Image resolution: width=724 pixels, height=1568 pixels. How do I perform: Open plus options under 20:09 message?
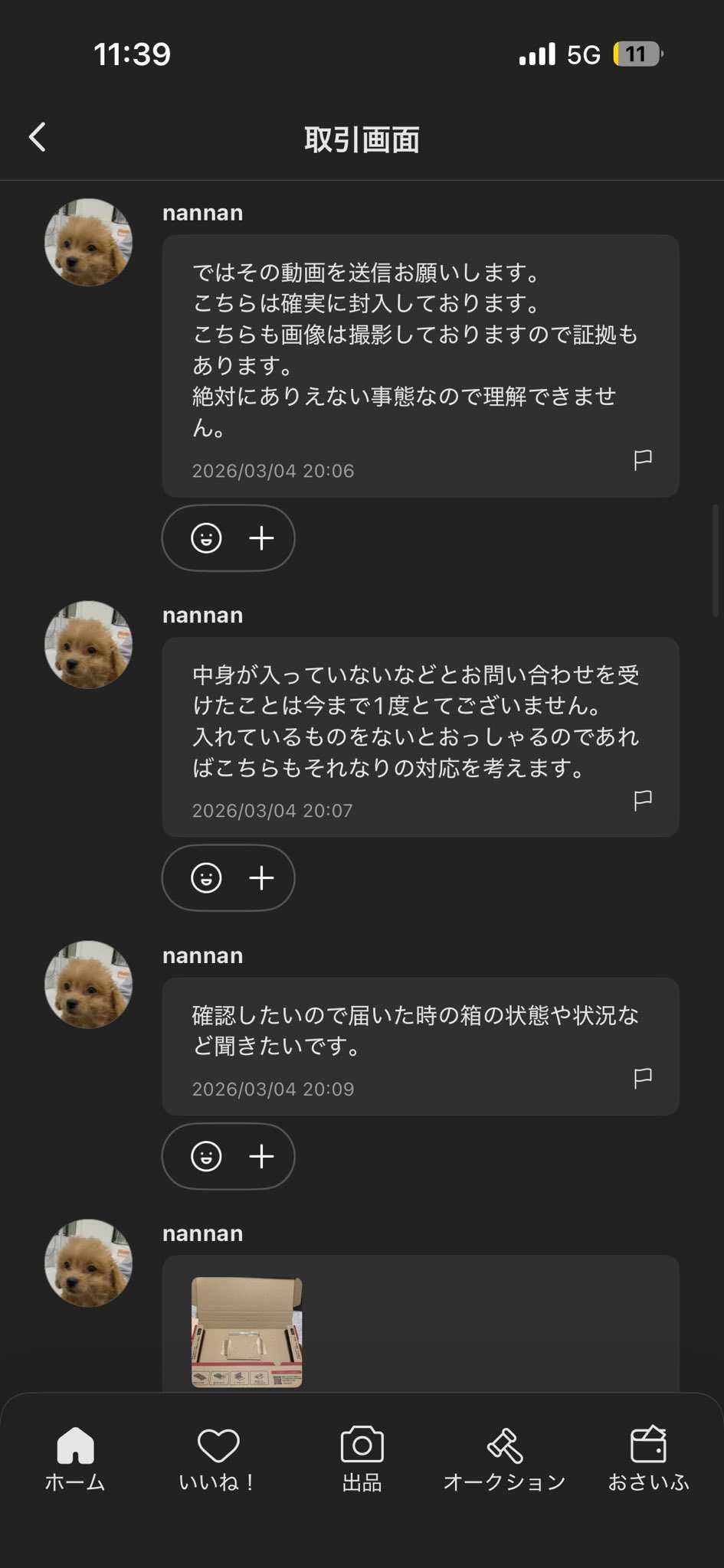pos(262,1156)
